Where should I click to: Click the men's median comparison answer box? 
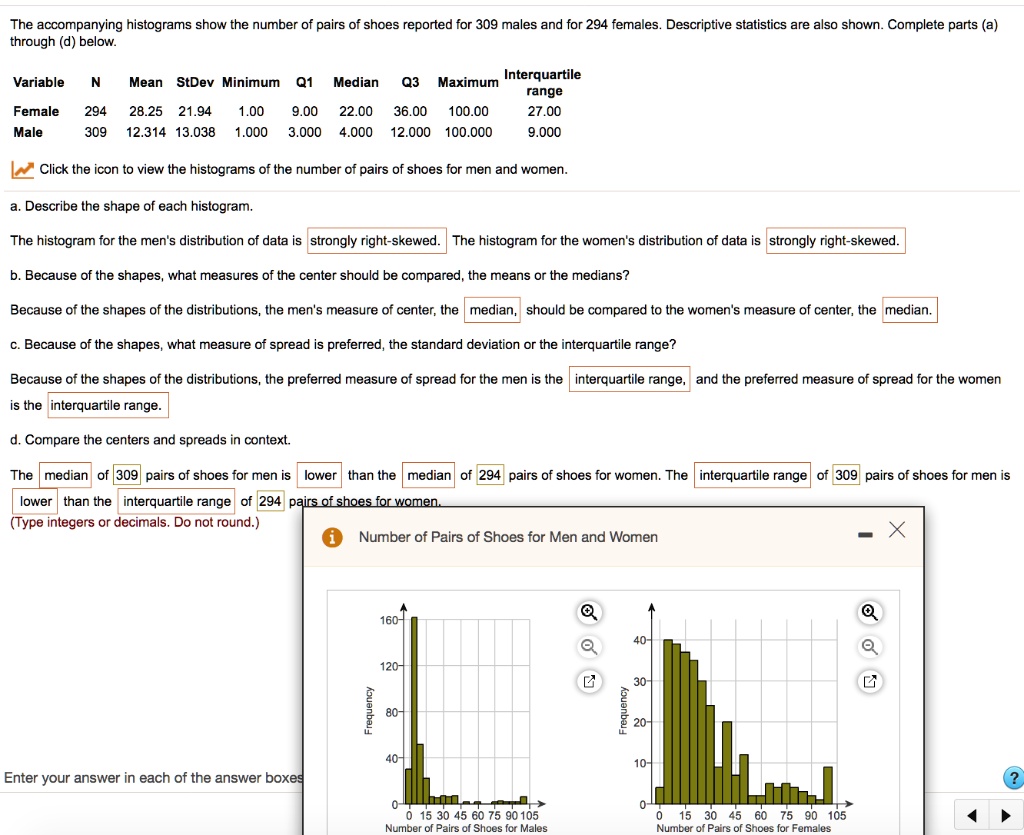(65, 474)
